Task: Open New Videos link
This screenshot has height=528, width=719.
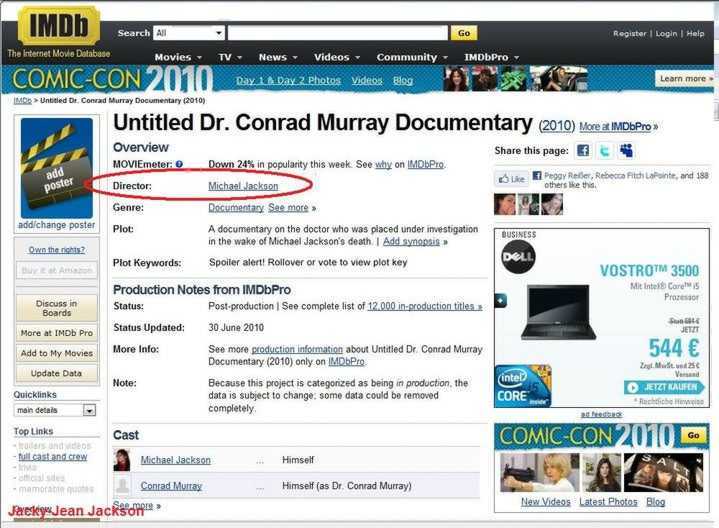Action: 546,502
